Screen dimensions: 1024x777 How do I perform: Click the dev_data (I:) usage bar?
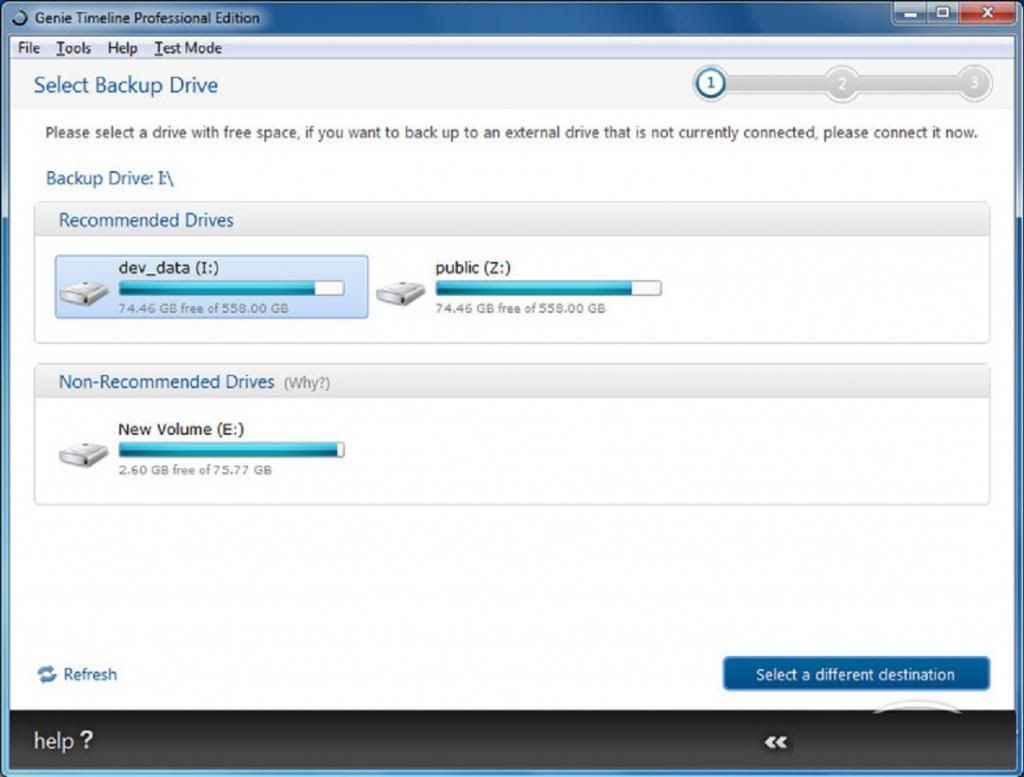231,289
